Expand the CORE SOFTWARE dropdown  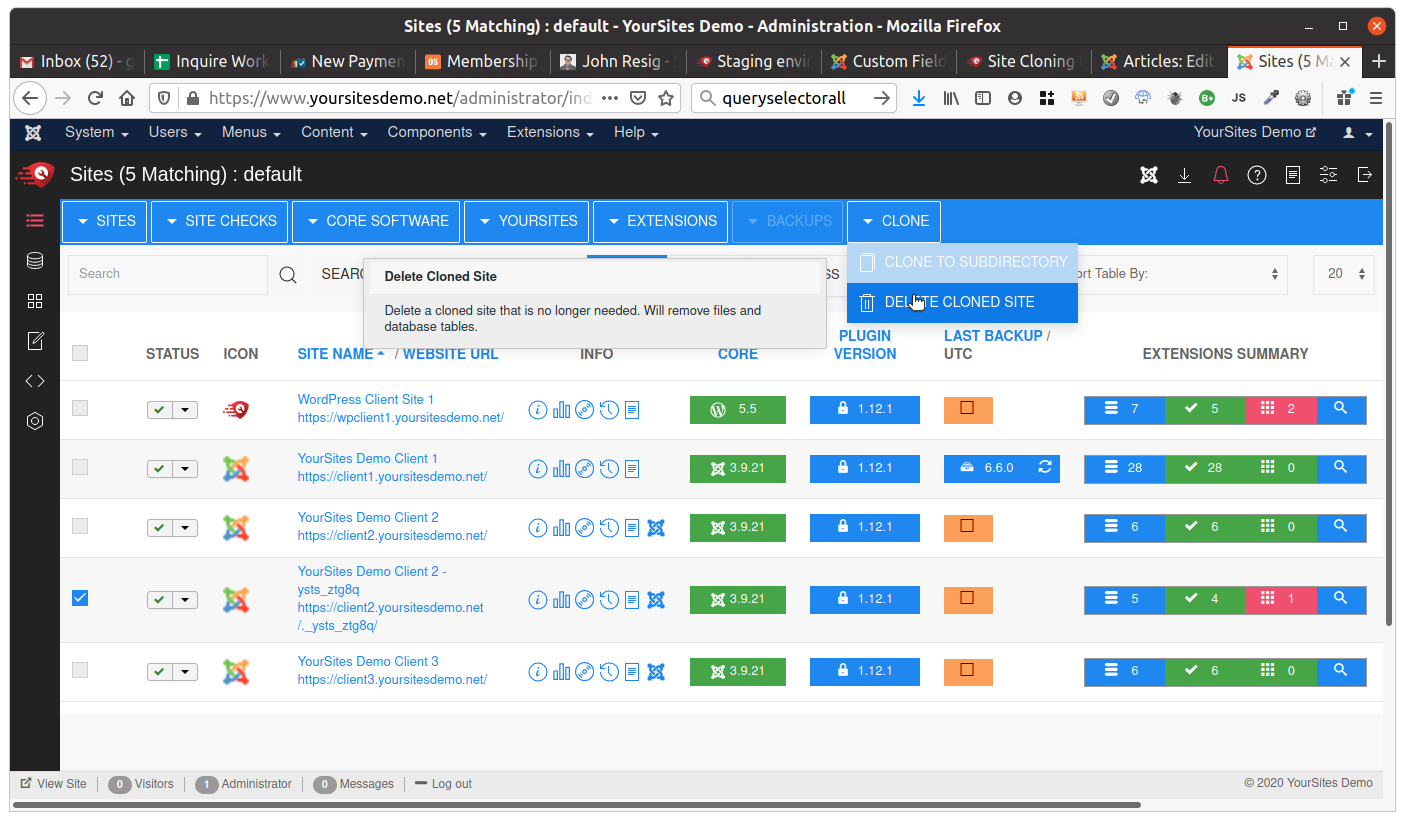point(376,221)
